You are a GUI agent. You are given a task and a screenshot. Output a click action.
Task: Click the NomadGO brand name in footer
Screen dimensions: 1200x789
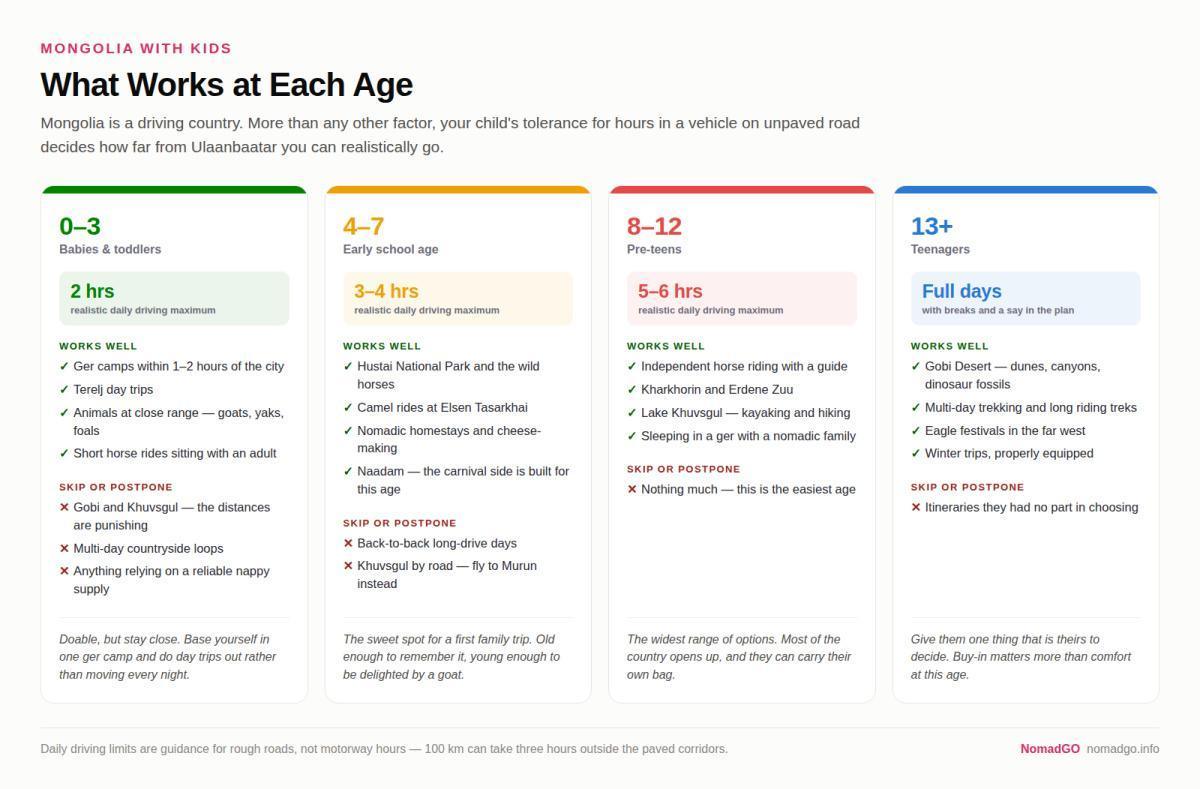pos(1050,749)
